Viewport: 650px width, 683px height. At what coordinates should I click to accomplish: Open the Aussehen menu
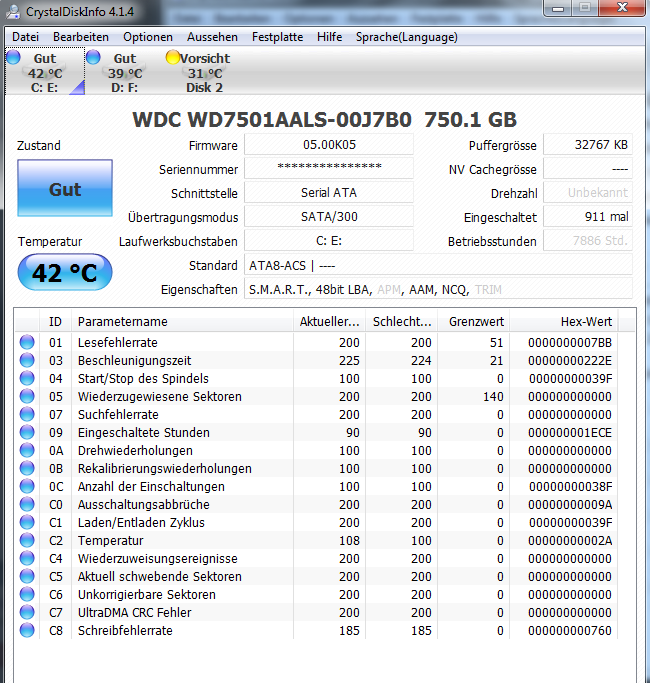(212, 37)
